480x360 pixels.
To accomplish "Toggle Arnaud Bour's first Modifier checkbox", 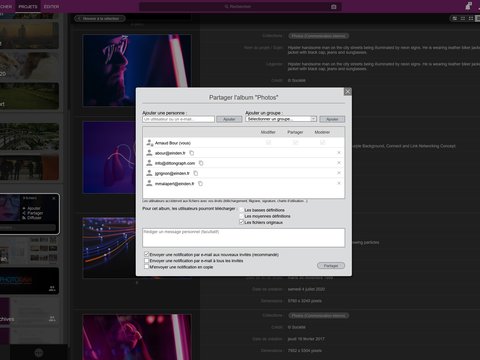I will tap(268, 142).
